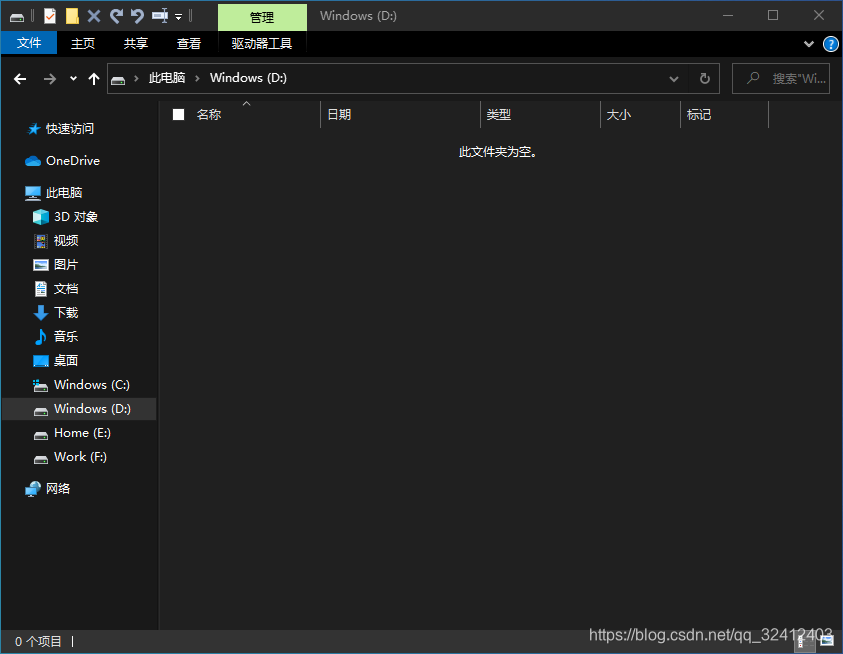Open 快速访问 in the navigation pane
843x654 pixels.
(70, 129)
